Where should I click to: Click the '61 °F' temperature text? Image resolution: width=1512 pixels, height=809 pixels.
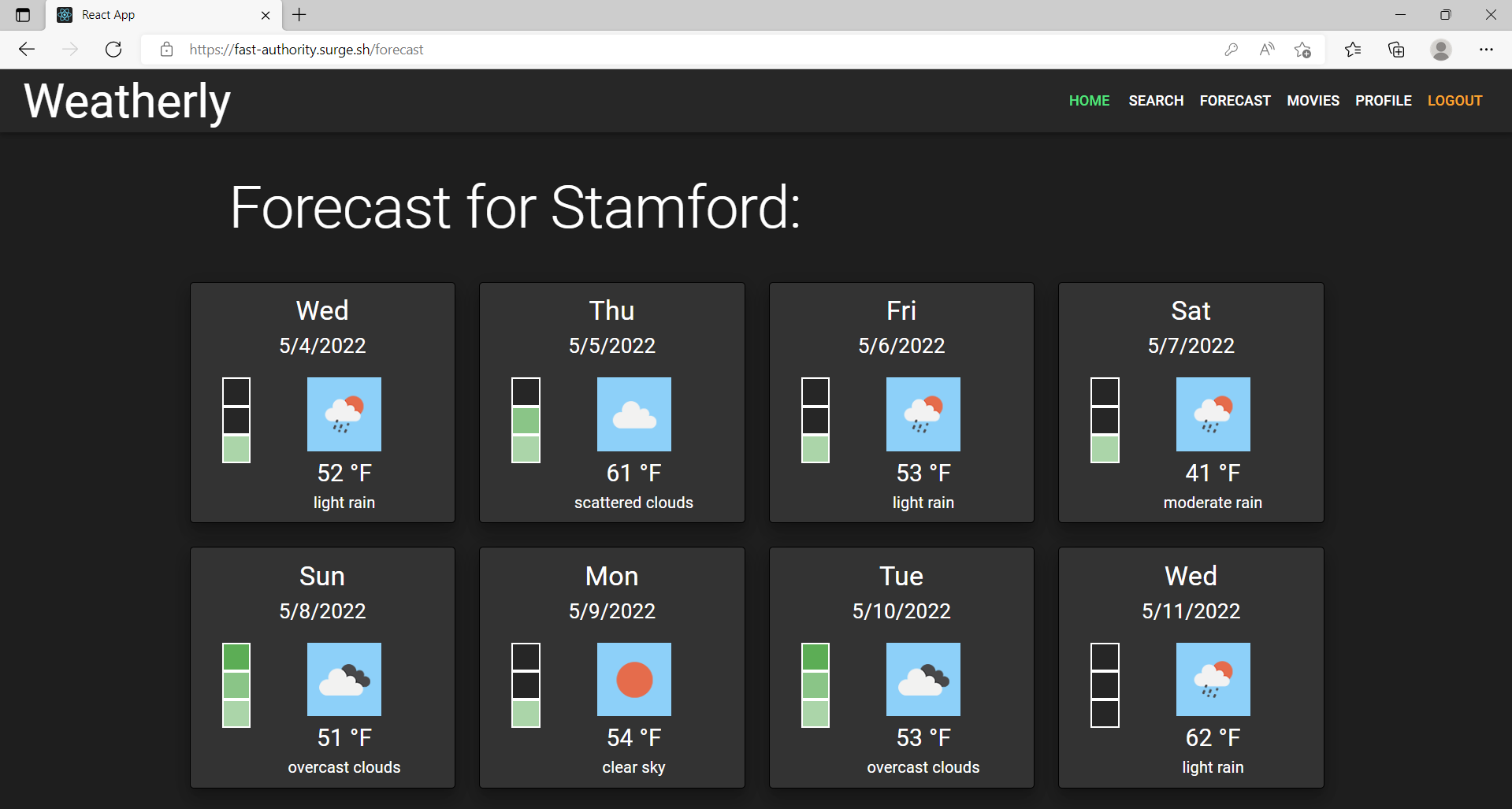pos(634,473)
